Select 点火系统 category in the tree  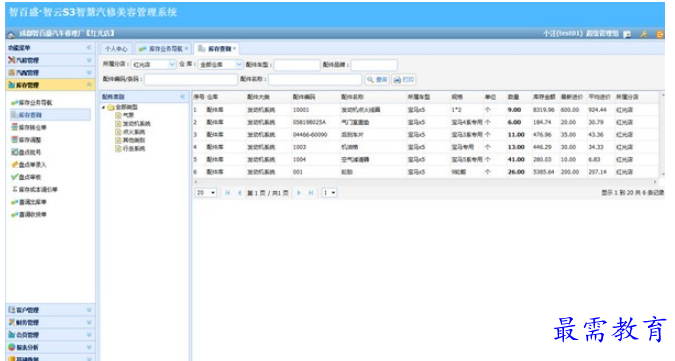(x=130, y=132)
